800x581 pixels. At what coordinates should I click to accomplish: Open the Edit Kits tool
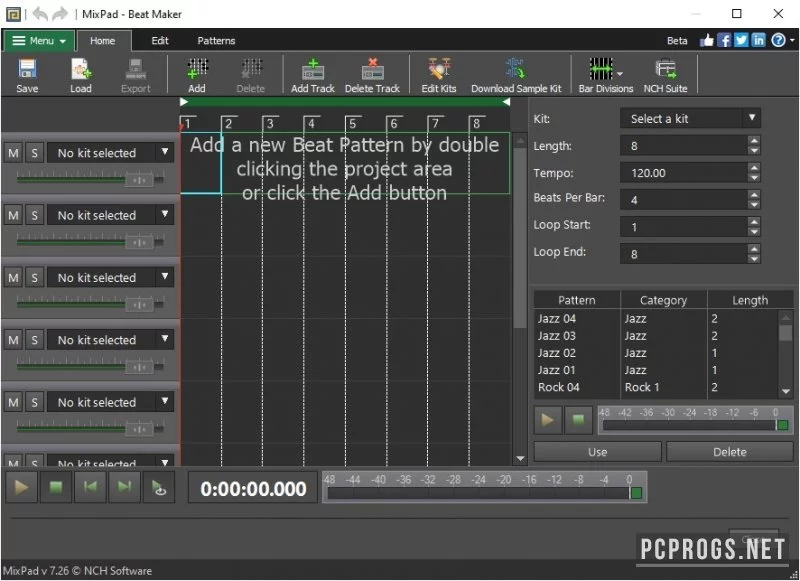point(439,75)
